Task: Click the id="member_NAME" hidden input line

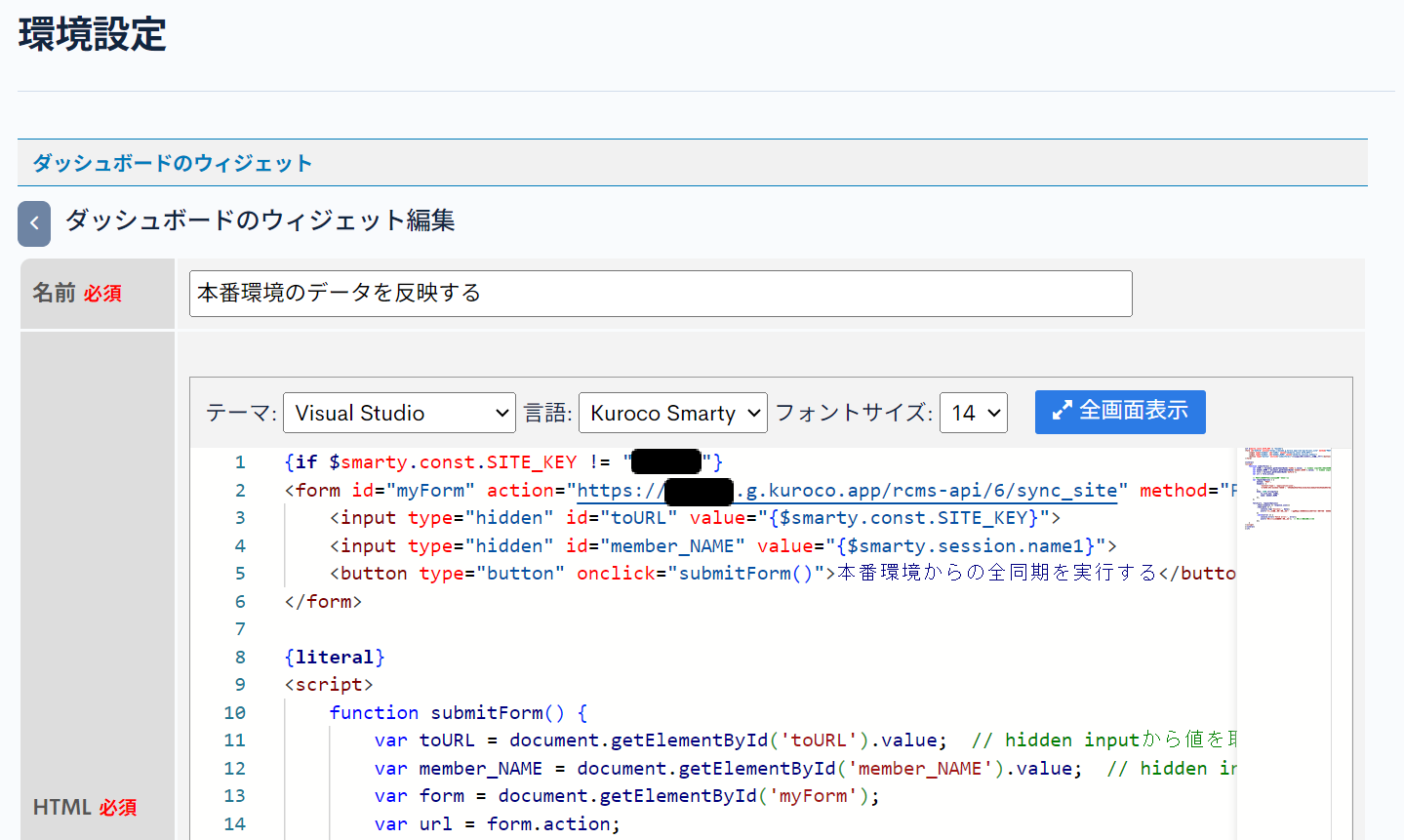Action: 723,546
